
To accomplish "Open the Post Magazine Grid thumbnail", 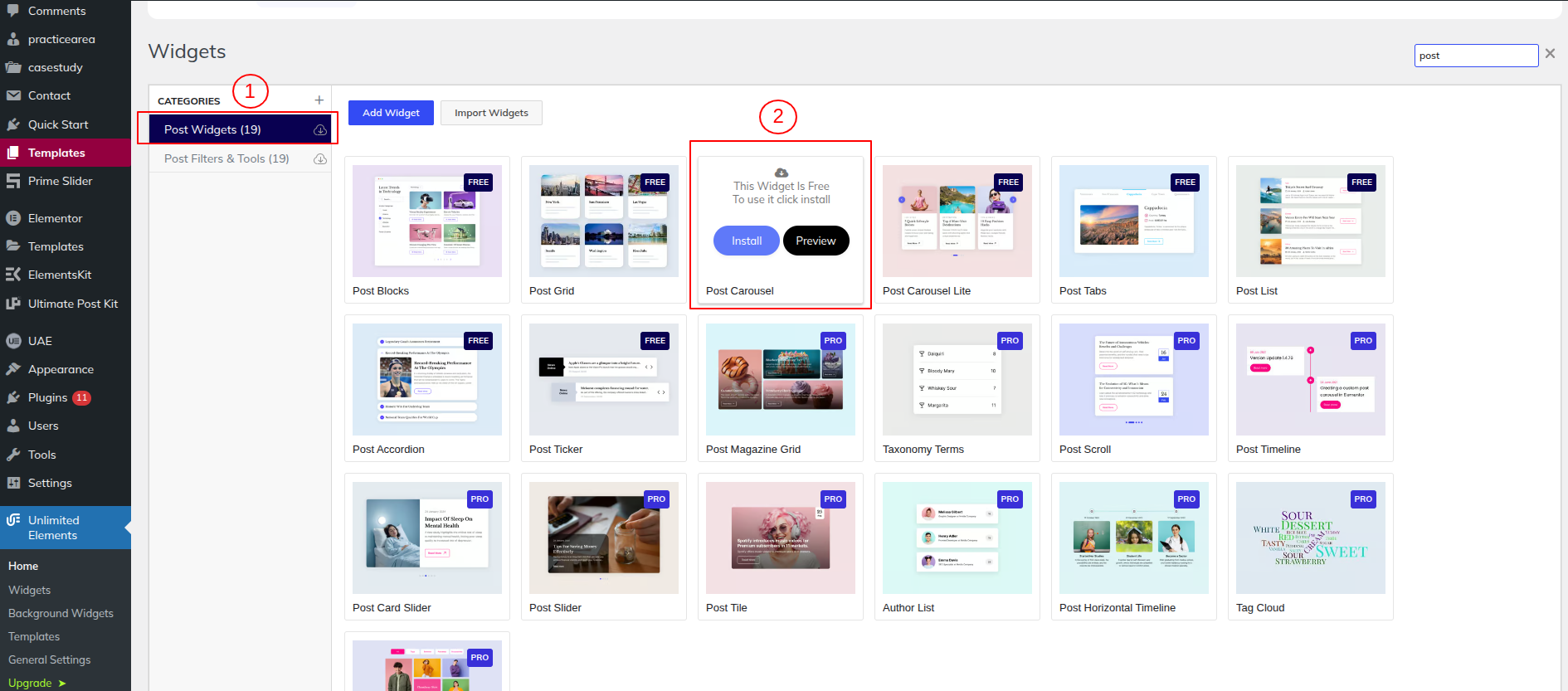I will (x=781, y=379).
